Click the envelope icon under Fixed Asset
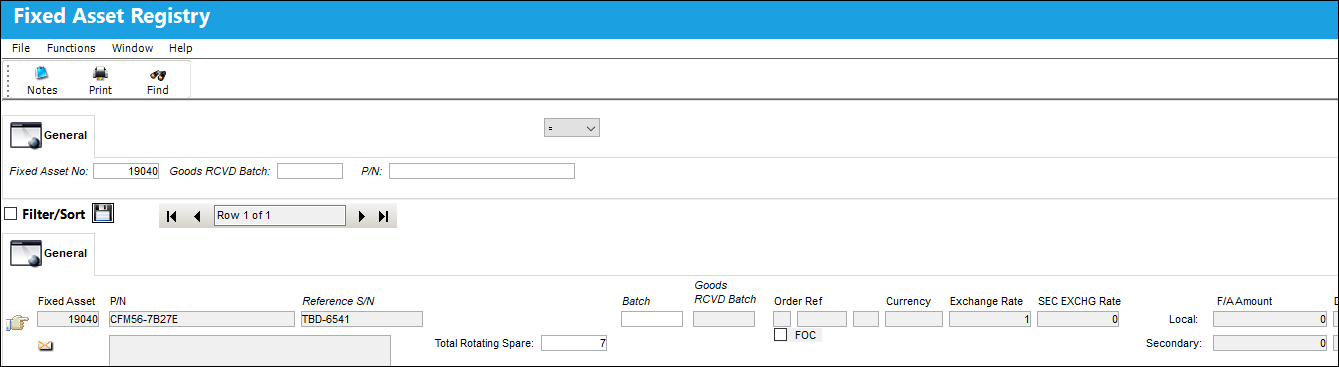Viewport: 1339px width, 367px height. pos(46,346)
